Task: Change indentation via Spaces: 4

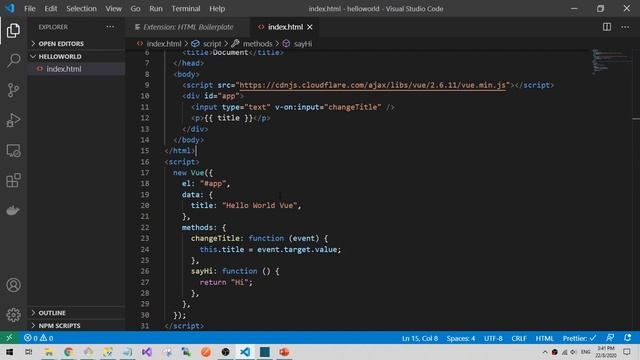Action: click(x=460, y=338)
